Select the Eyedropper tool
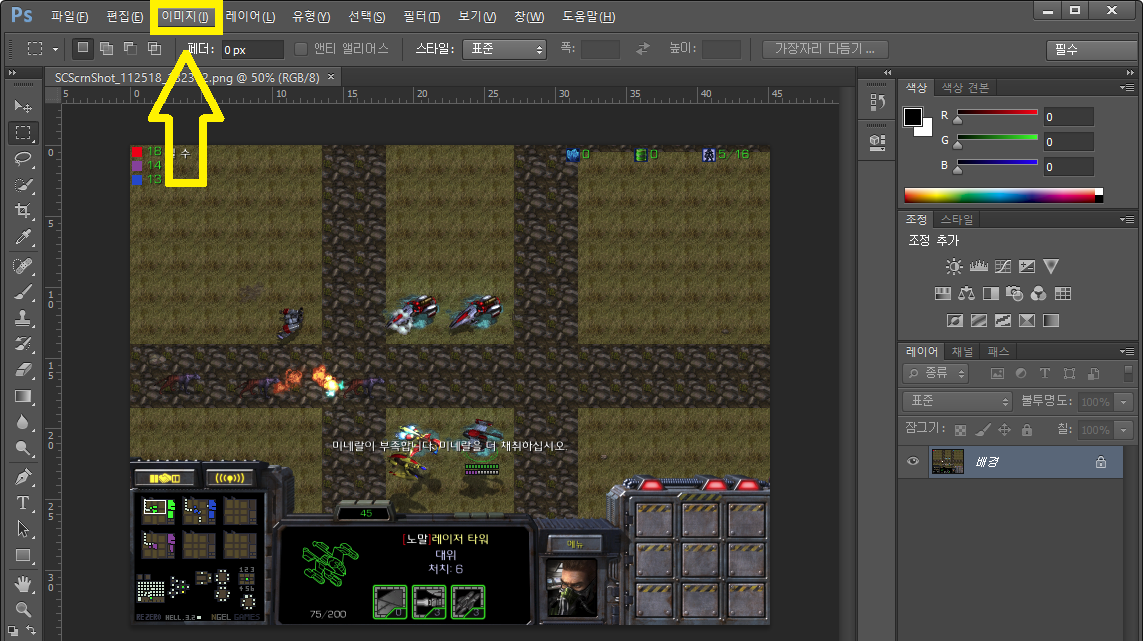 (x=23, y=238)
